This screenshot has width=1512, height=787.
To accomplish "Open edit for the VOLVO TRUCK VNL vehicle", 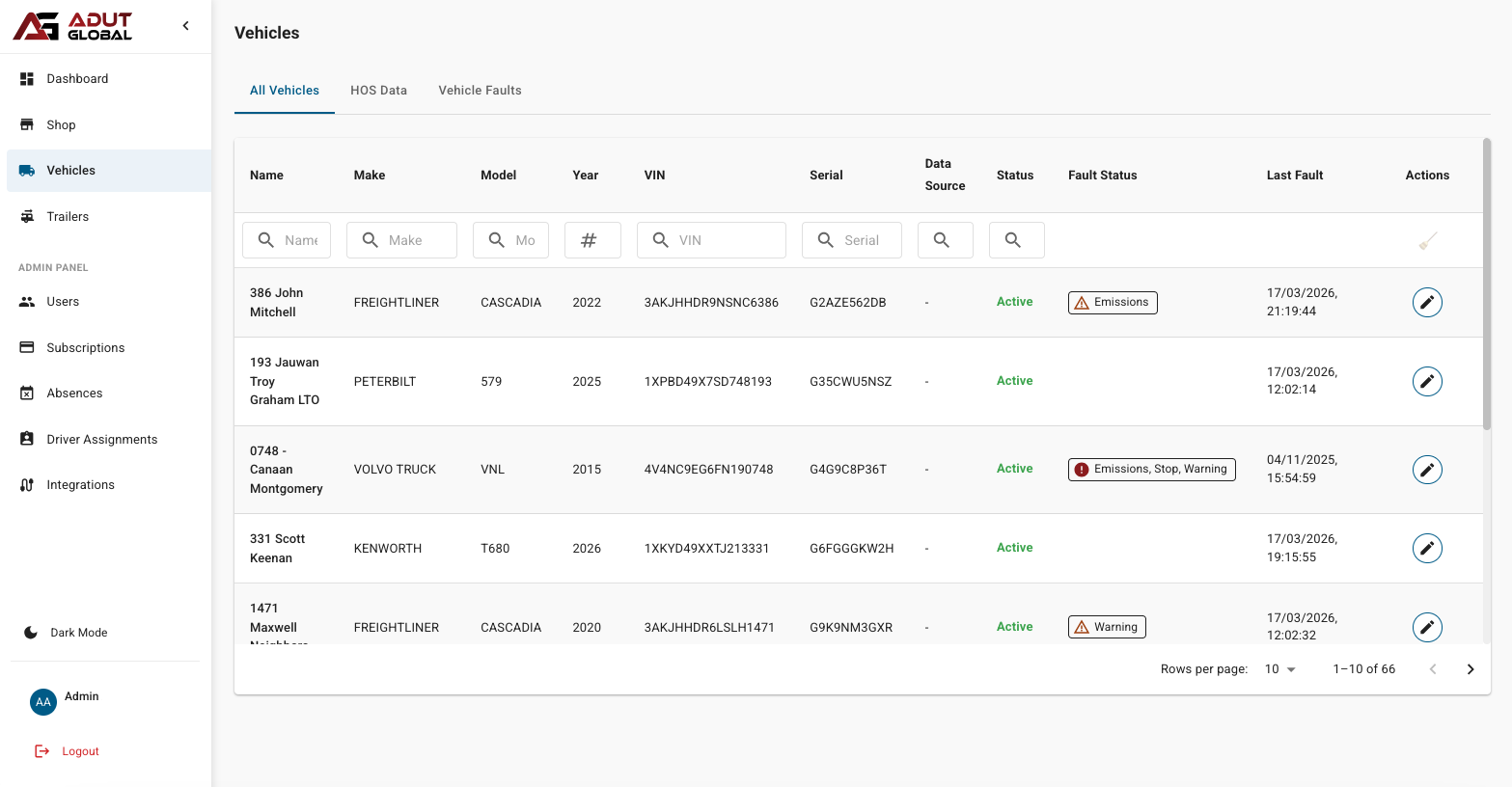I will point(1427,470).
